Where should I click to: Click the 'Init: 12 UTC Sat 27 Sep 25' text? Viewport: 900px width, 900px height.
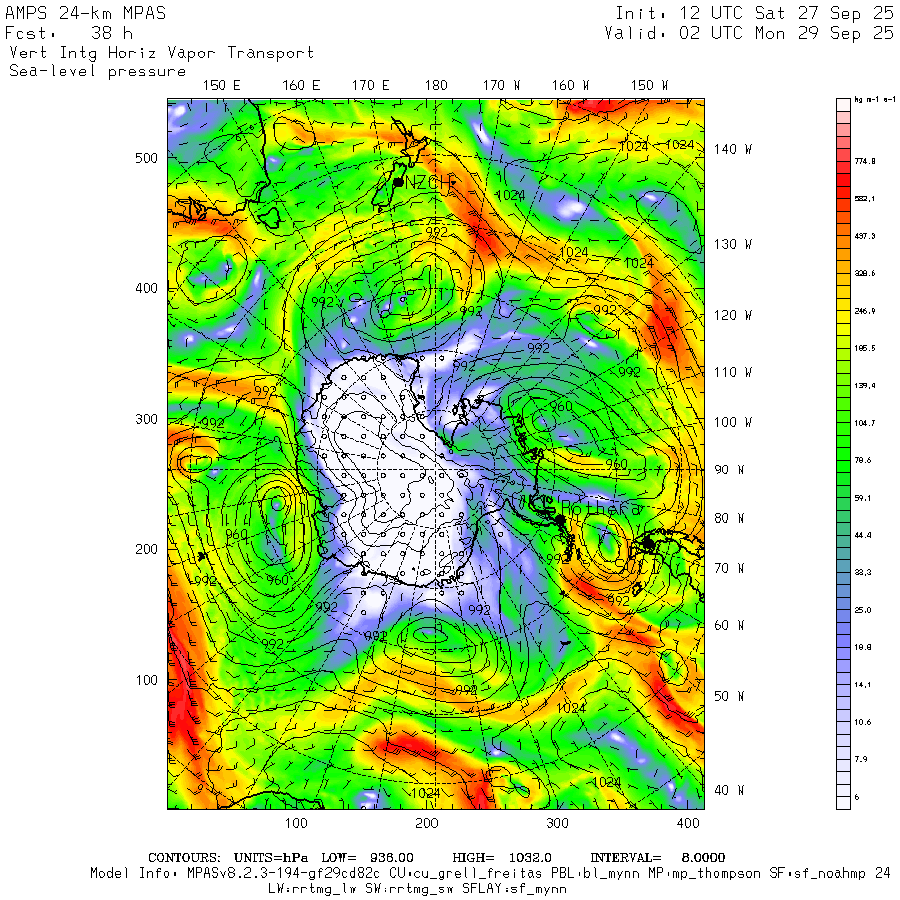pos(755,13)
